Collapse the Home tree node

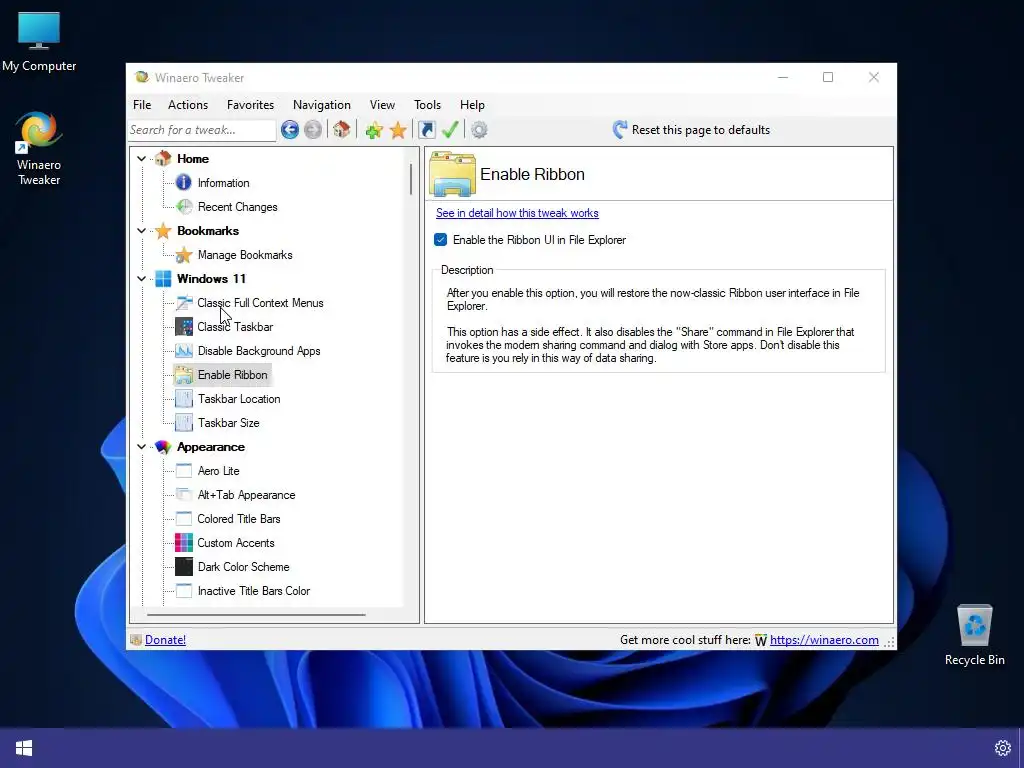[x=141, y=159]
